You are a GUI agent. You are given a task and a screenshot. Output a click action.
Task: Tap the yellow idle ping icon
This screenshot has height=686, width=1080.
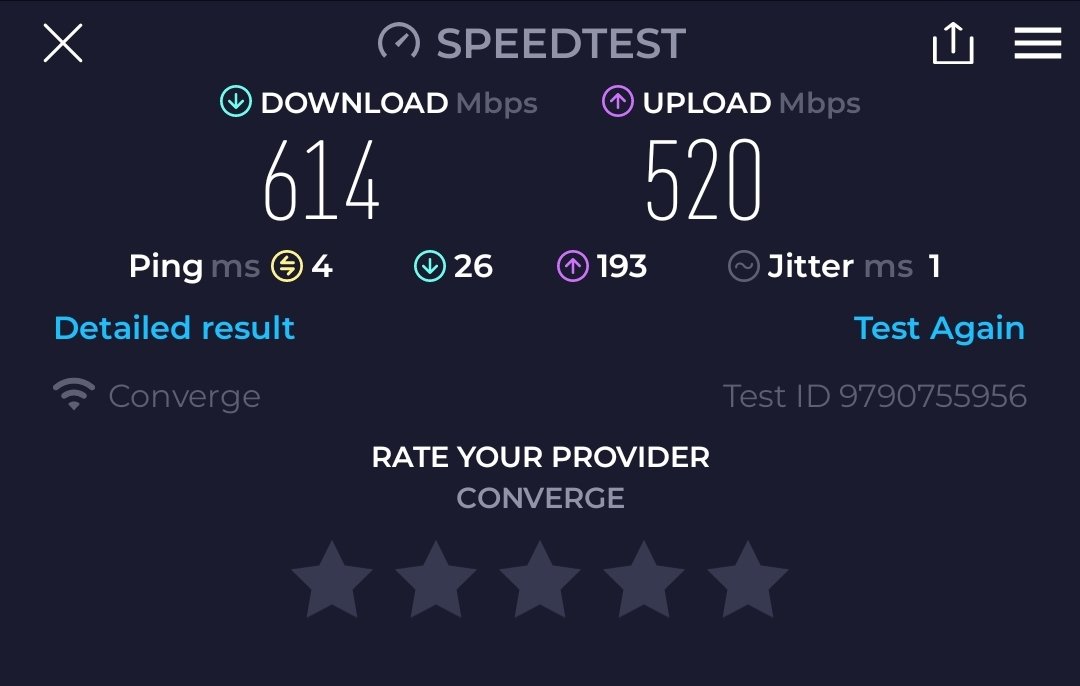(287, 266)
